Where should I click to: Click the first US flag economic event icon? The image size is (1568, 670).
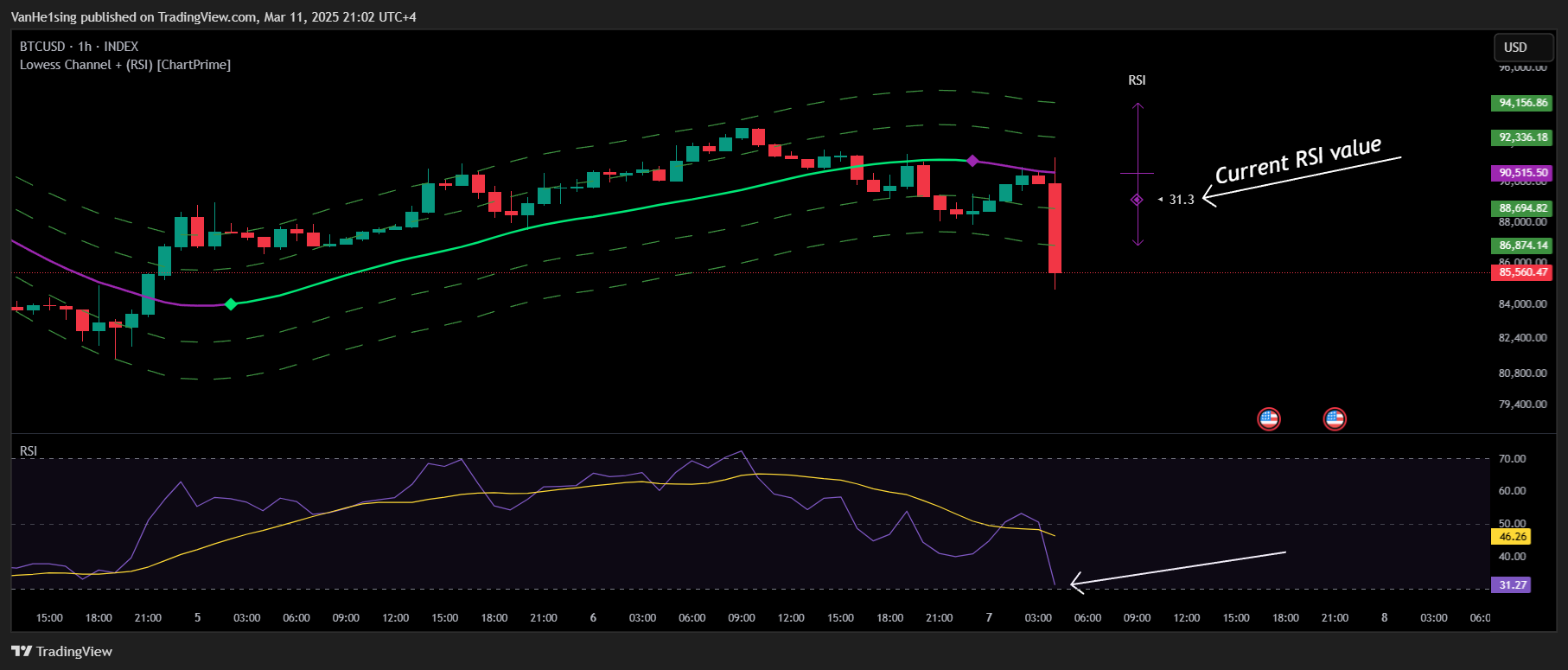pyautogui.click(x=1268, y=419)
